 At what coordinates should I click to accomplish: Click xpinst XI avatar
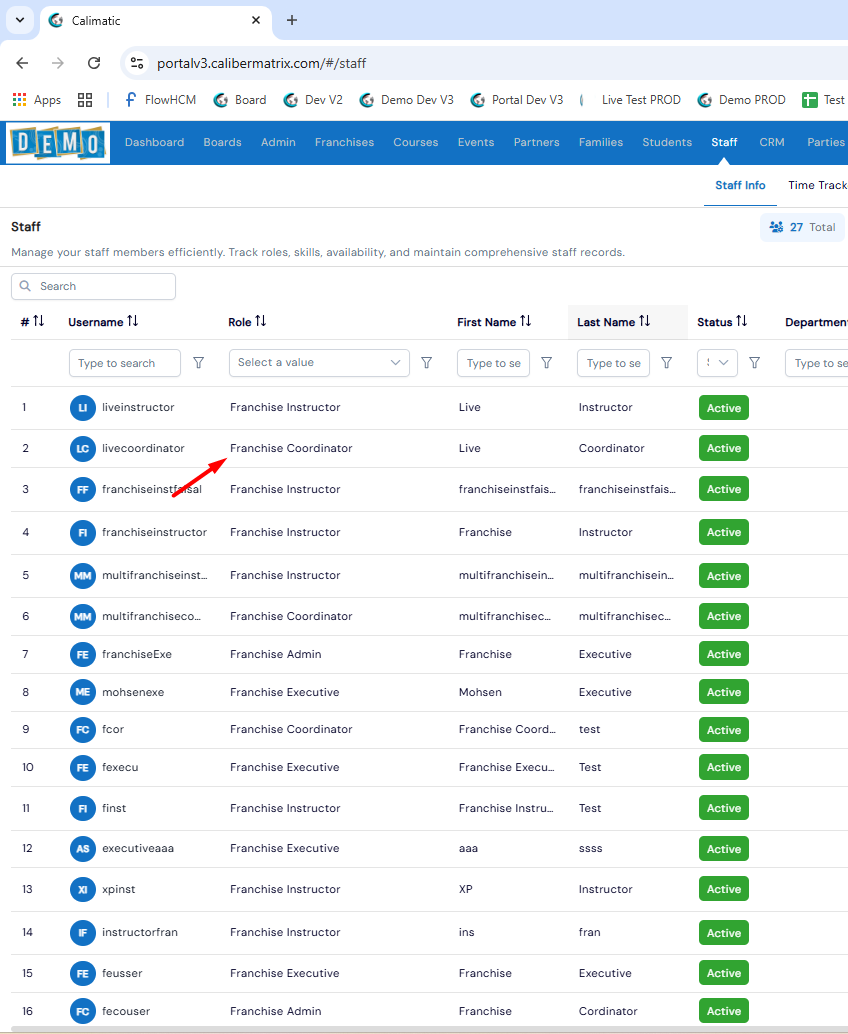tap(83, 890)
